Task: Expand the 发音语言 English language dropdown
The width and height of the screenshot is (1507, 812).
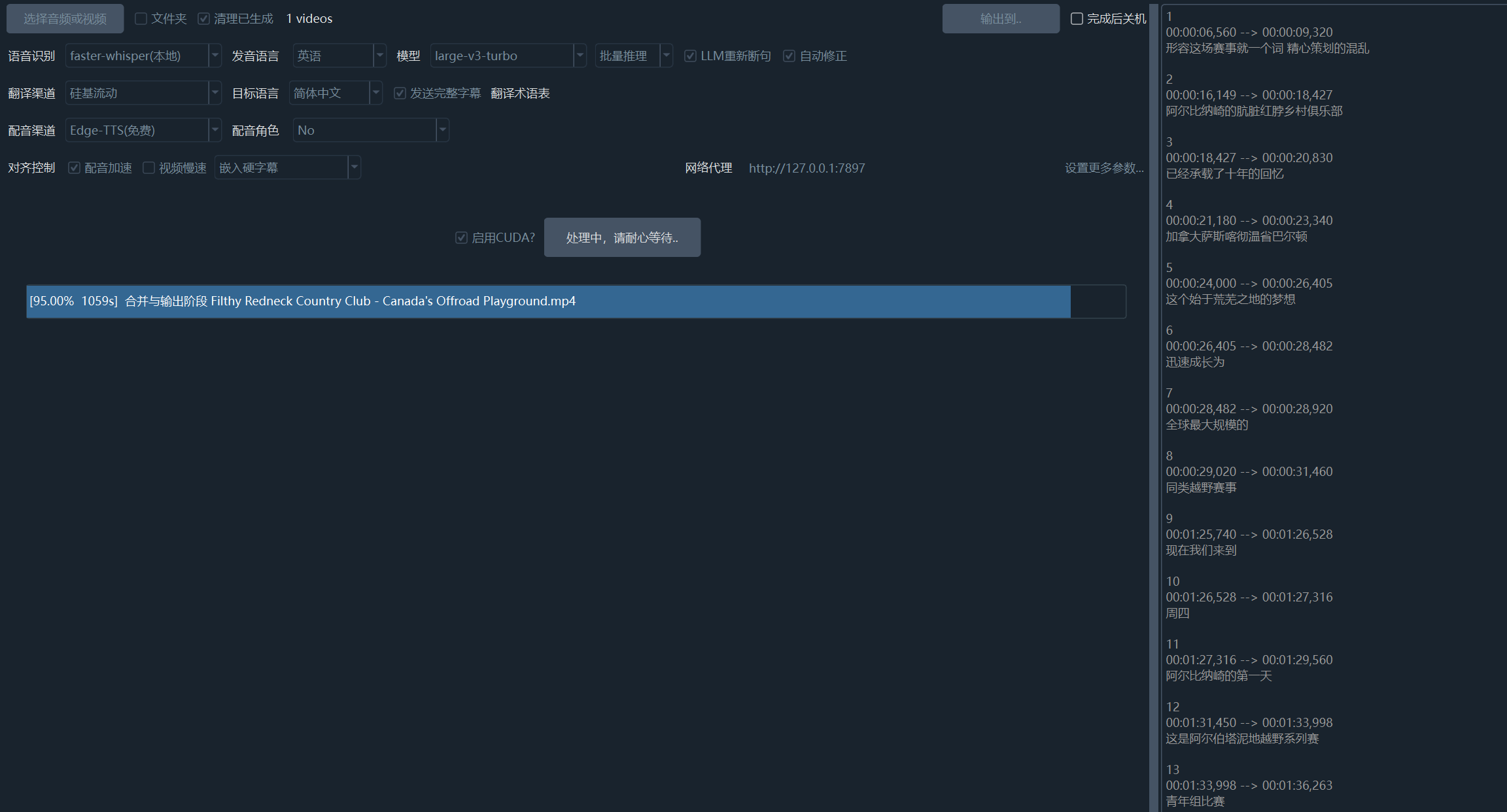Action: click(x=379, y=56)
